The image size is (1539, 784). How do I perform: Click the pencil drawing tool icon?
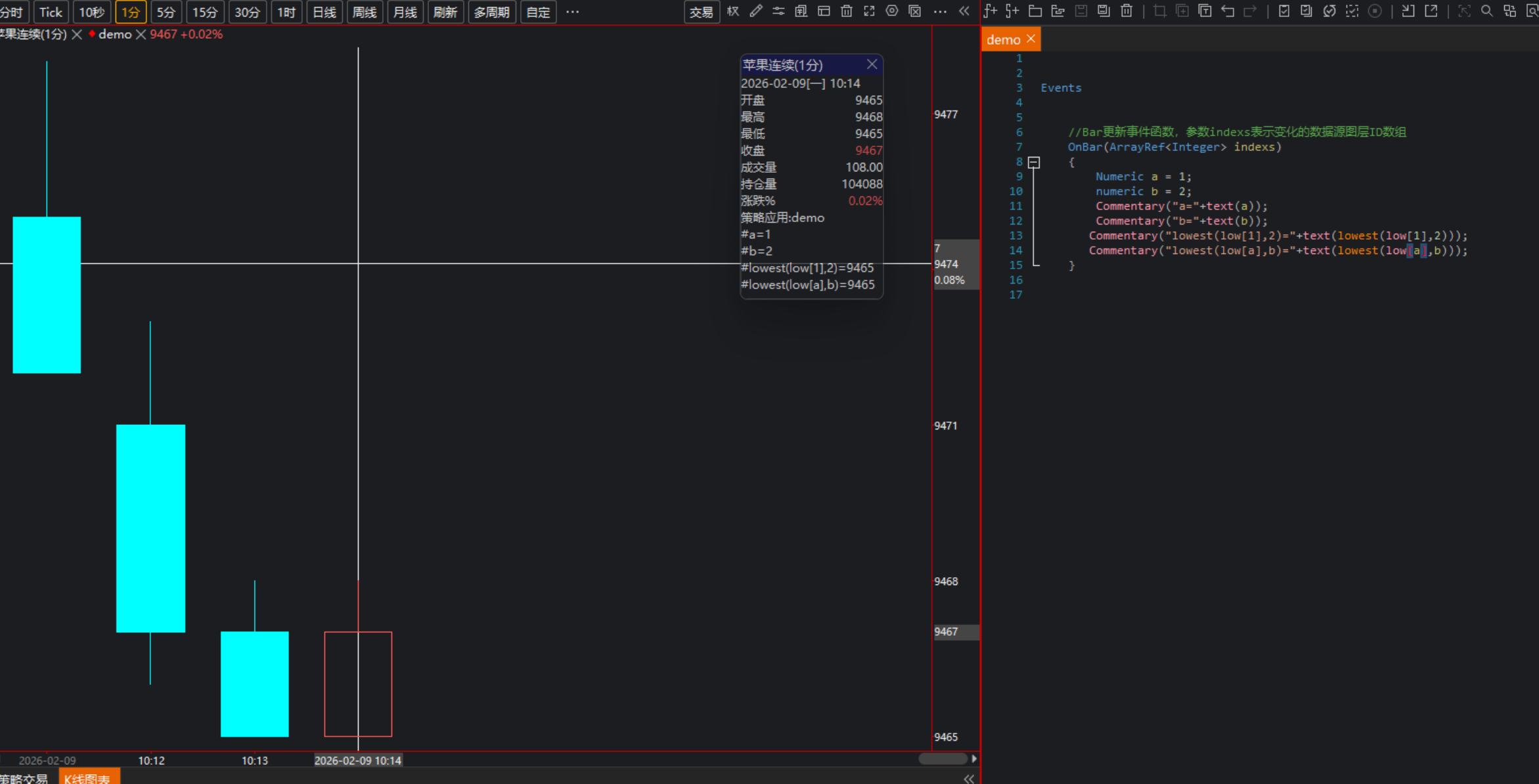click(756, 11)
